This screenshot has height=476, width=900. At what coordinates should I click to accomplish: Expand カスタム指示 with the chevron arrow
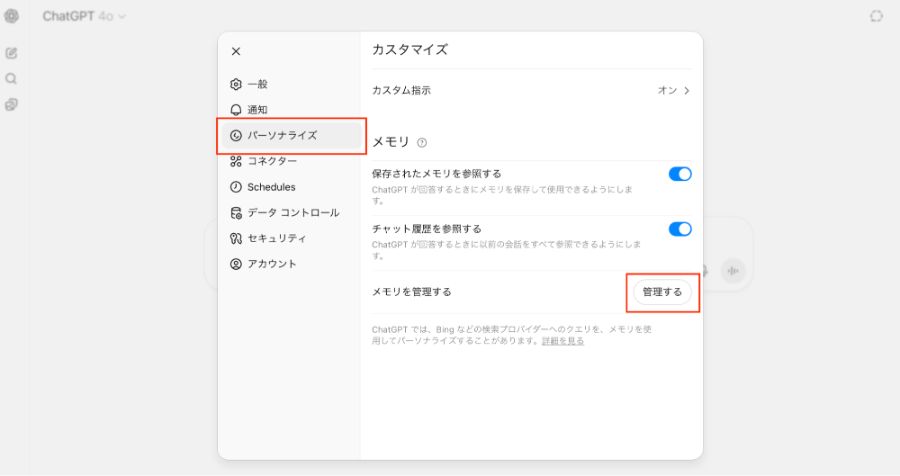(x=686, y=91)
